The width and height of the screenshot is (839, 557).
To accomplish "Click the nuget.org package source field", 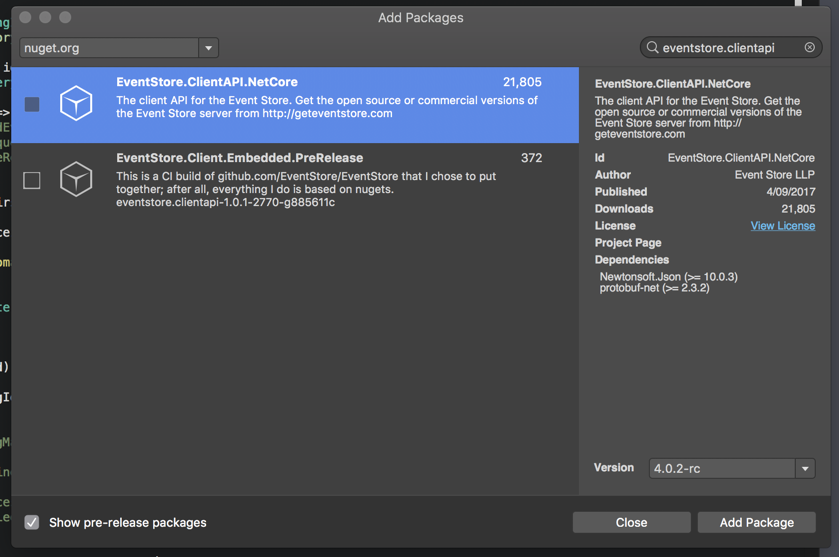I will tap(119, 48).
